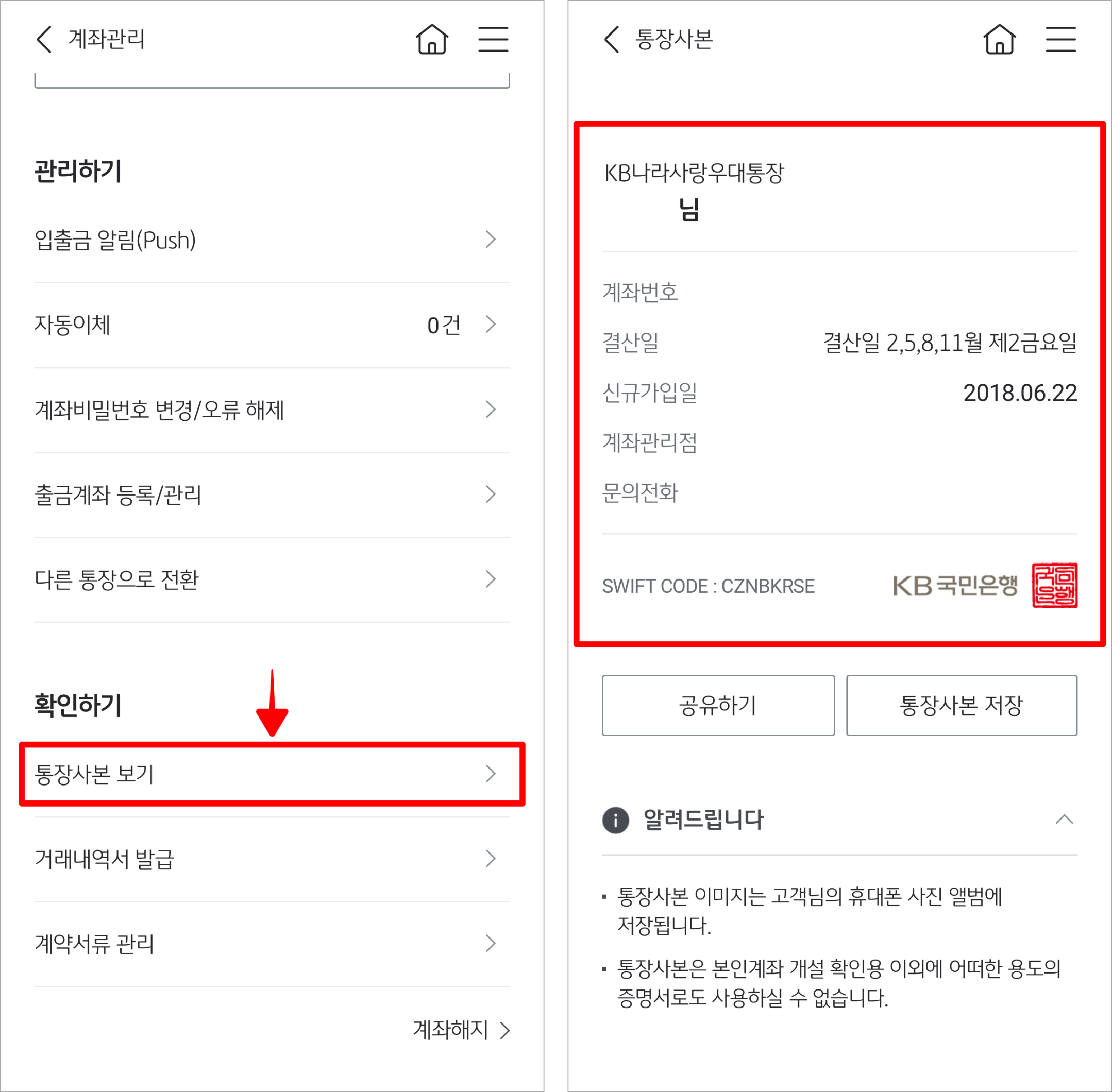Viewport: 1112px width, 1092px height.
Task: Open the hamburger menu on 계좌관리 screen
Action: (494, 40)
